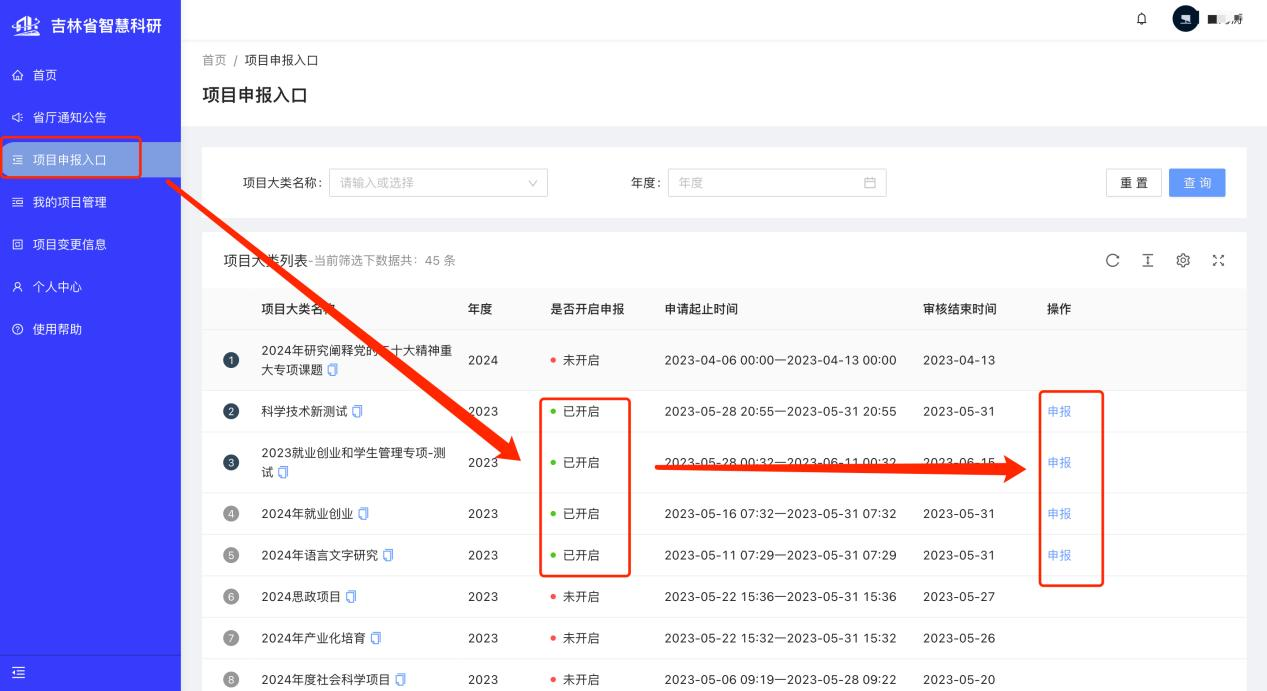Viewport: 1267px width, 691px height.
Task: Navigate to 首页 via the breadcrumb
Action: (x=214, y=61)
